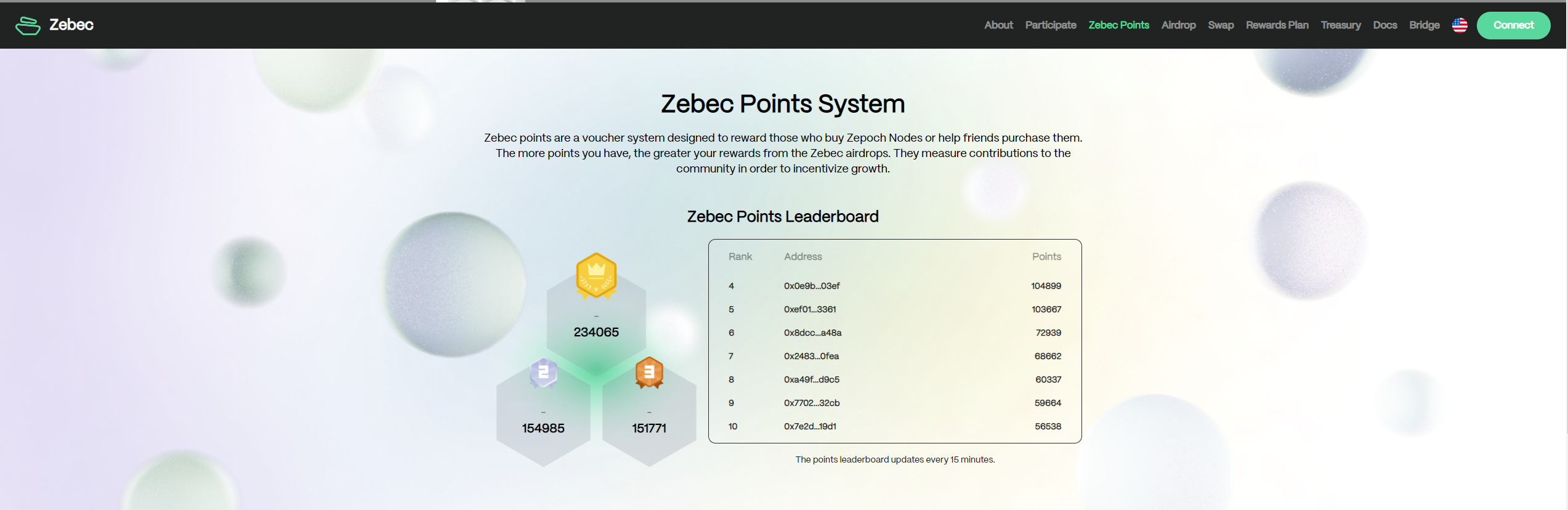Go to the Docs page

[1385, 25]
